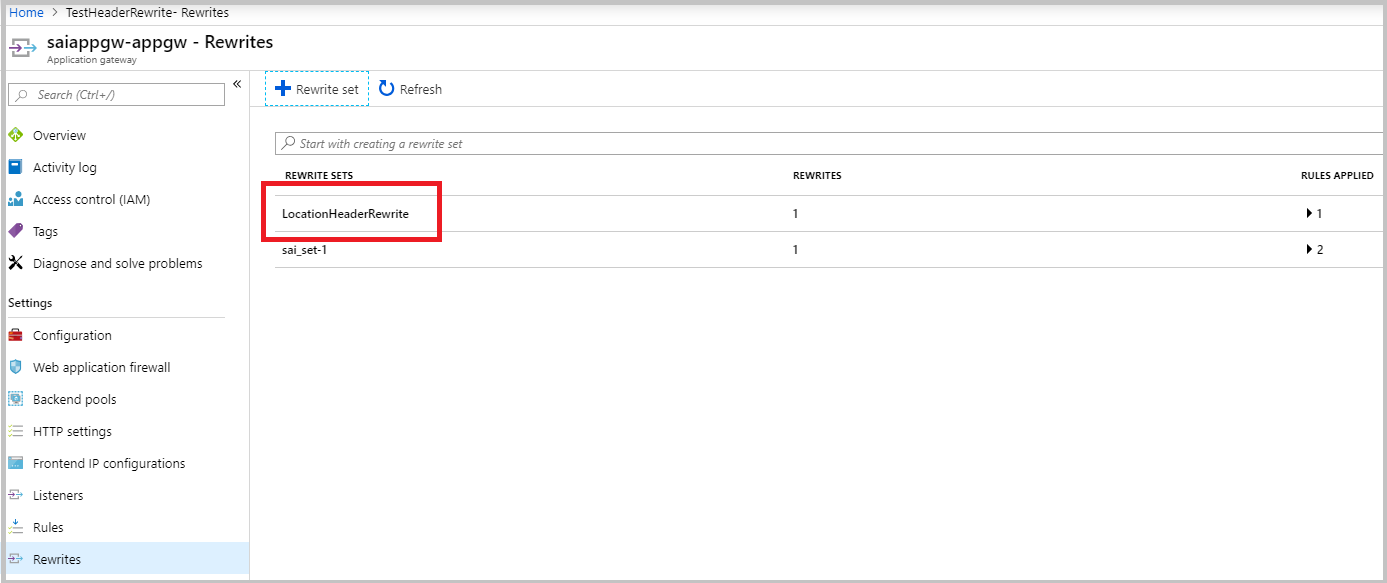
Task: Navigate to Home via breadcrumb
Action: (x=26, y=12)
